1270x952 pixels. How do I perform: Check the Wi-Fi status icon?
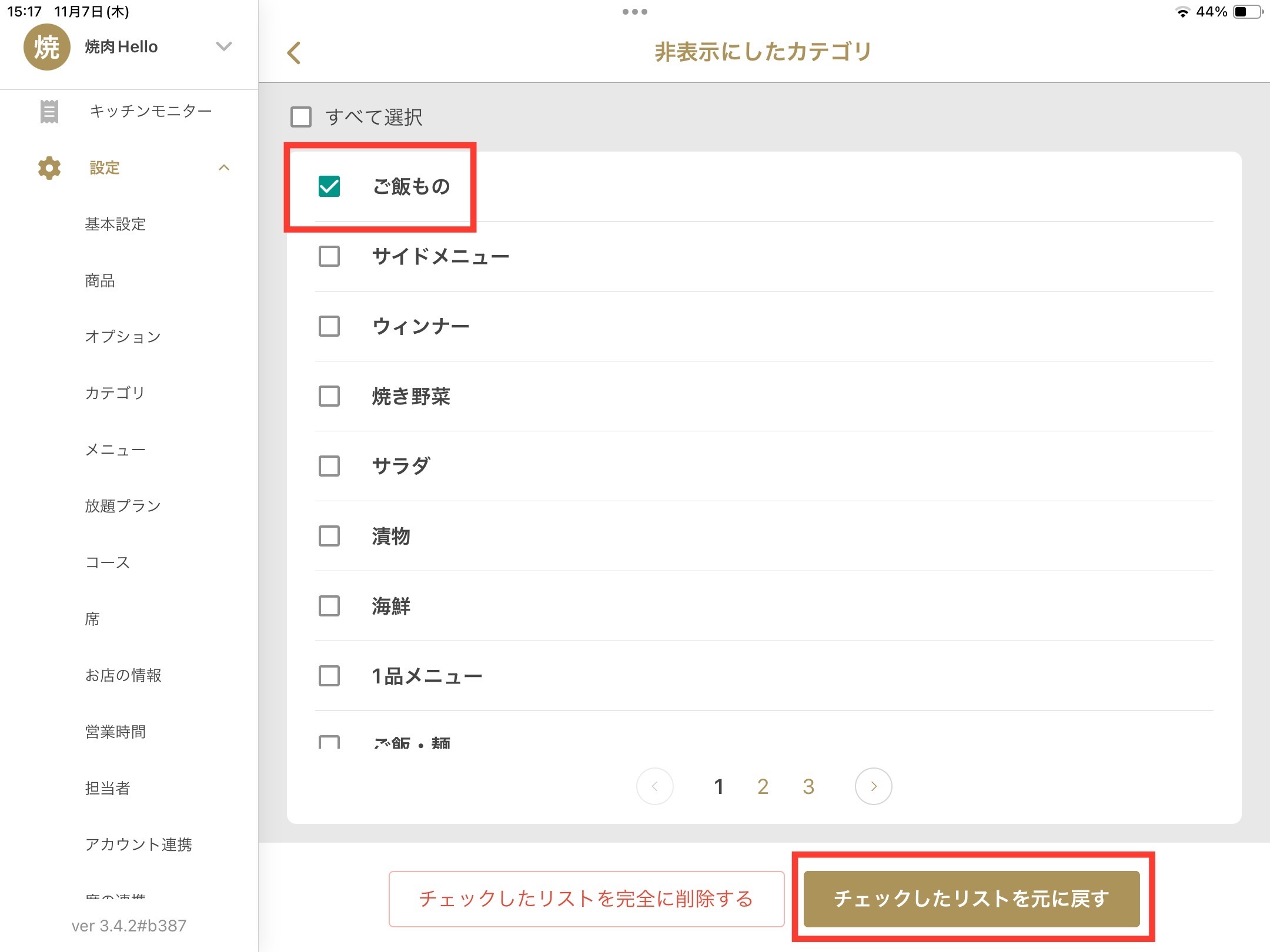[1182, 12]
